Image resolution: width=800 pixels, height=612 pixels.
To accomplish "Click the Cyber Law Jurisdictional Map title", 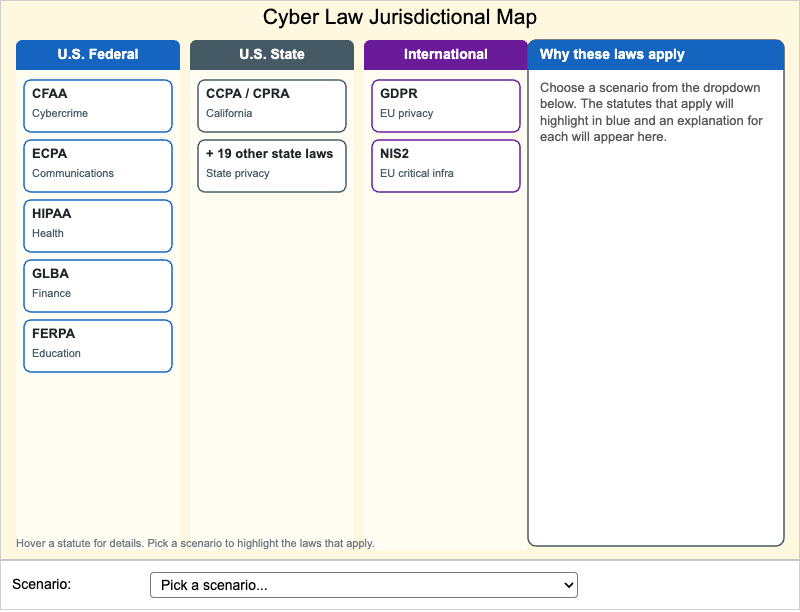I will [400, 17].
